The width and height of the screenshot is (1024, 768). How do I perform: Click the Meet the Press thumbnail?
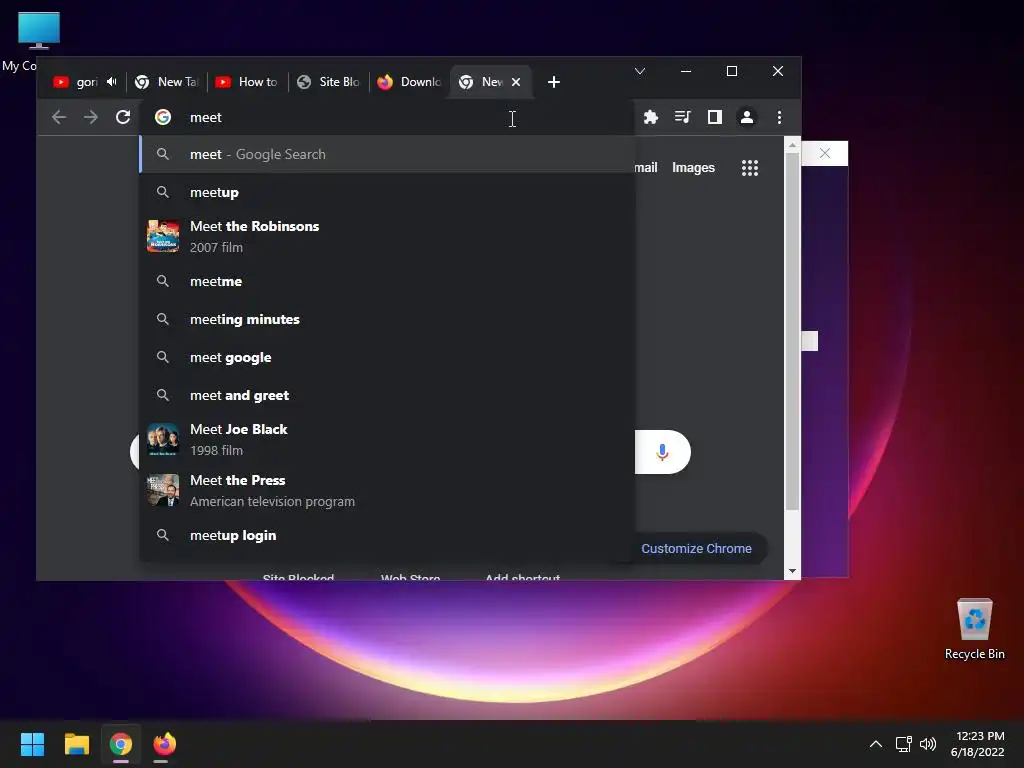163,490
